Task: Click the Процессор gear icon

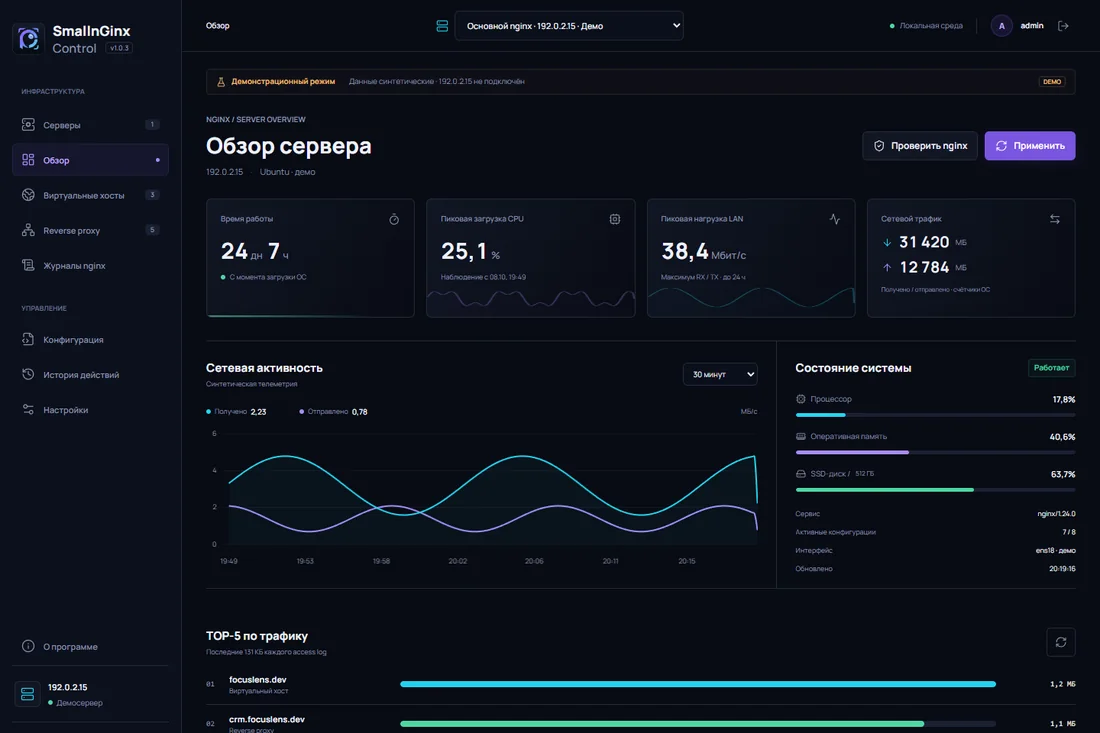Action: click(800, 399)
